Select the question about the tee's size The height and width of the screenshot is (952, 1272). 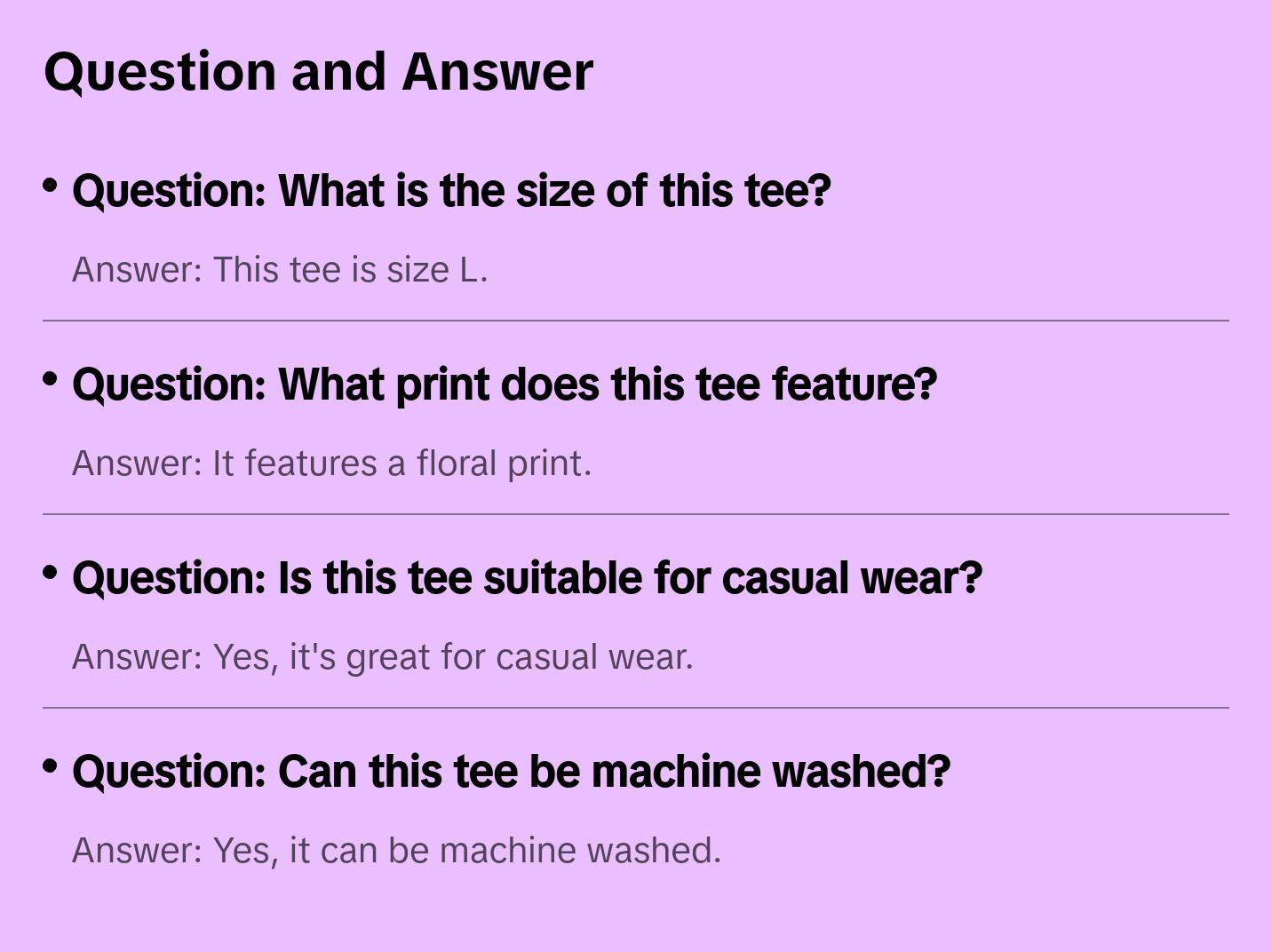[451, 191]
